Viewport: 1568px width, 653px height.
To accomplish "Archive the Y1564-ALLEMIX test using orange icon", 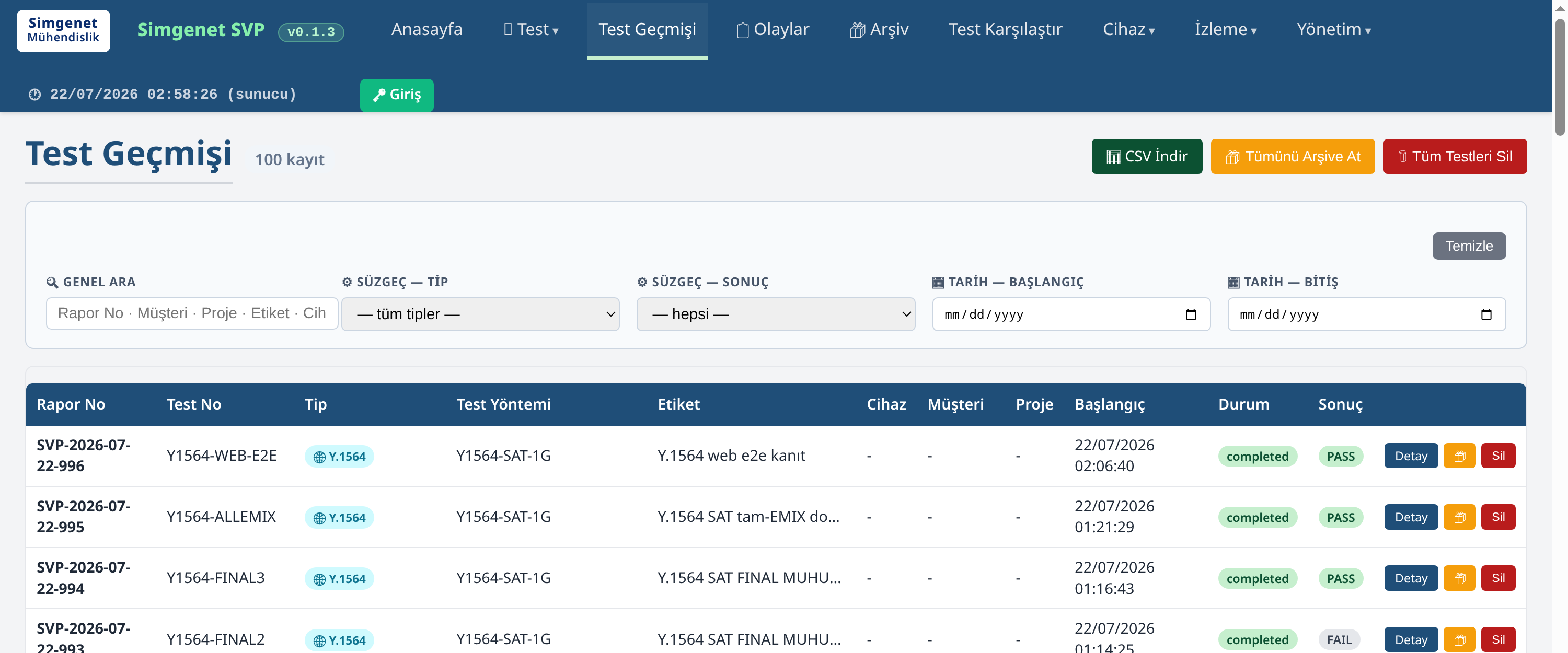I will [x=1459, y=517].
